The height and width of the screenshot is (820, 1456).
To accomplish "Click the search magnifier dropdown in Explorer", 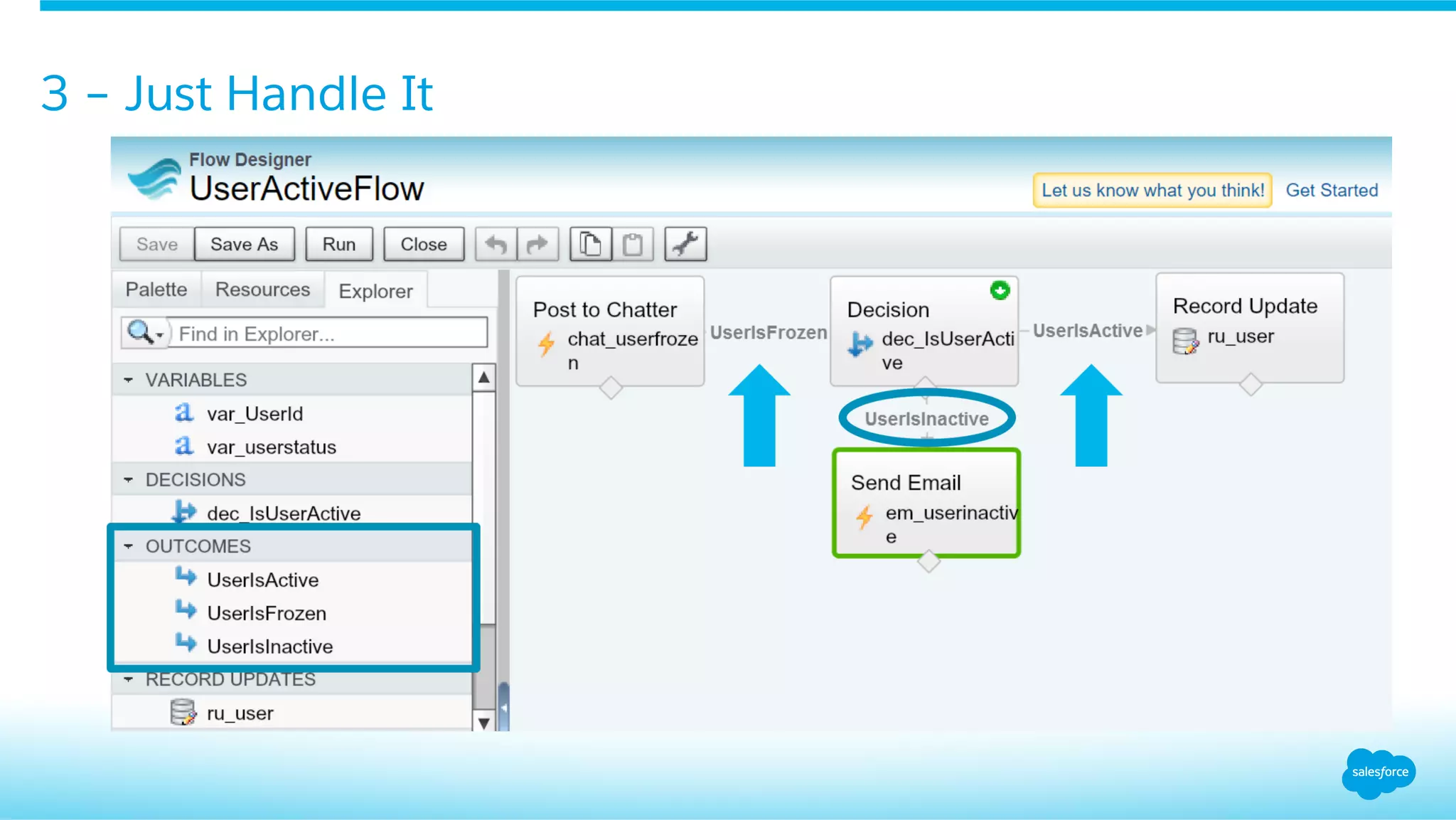I will tap(145, 333).
